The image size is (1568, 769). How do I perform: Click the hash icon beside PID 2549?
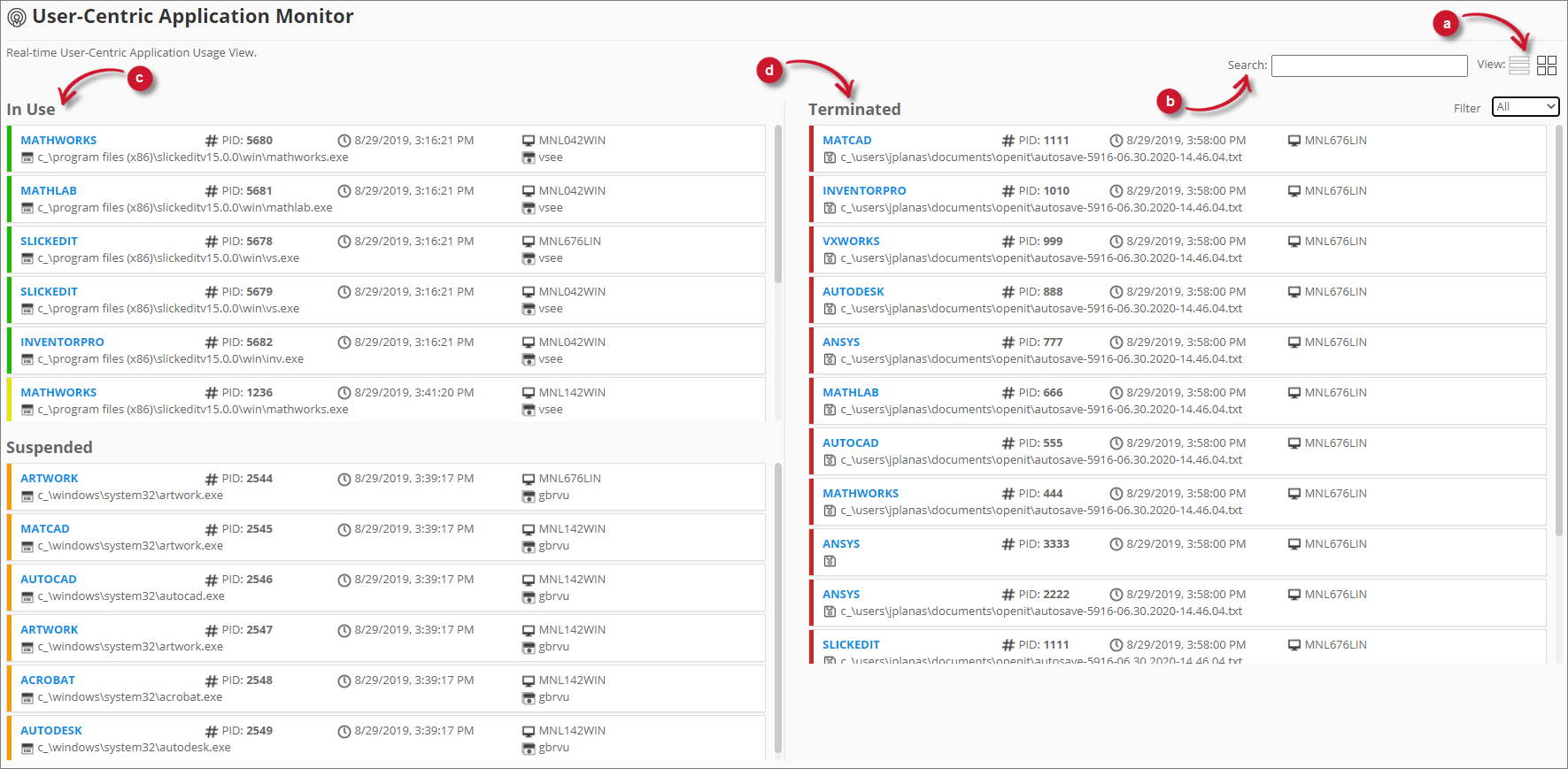click(212, 731)
